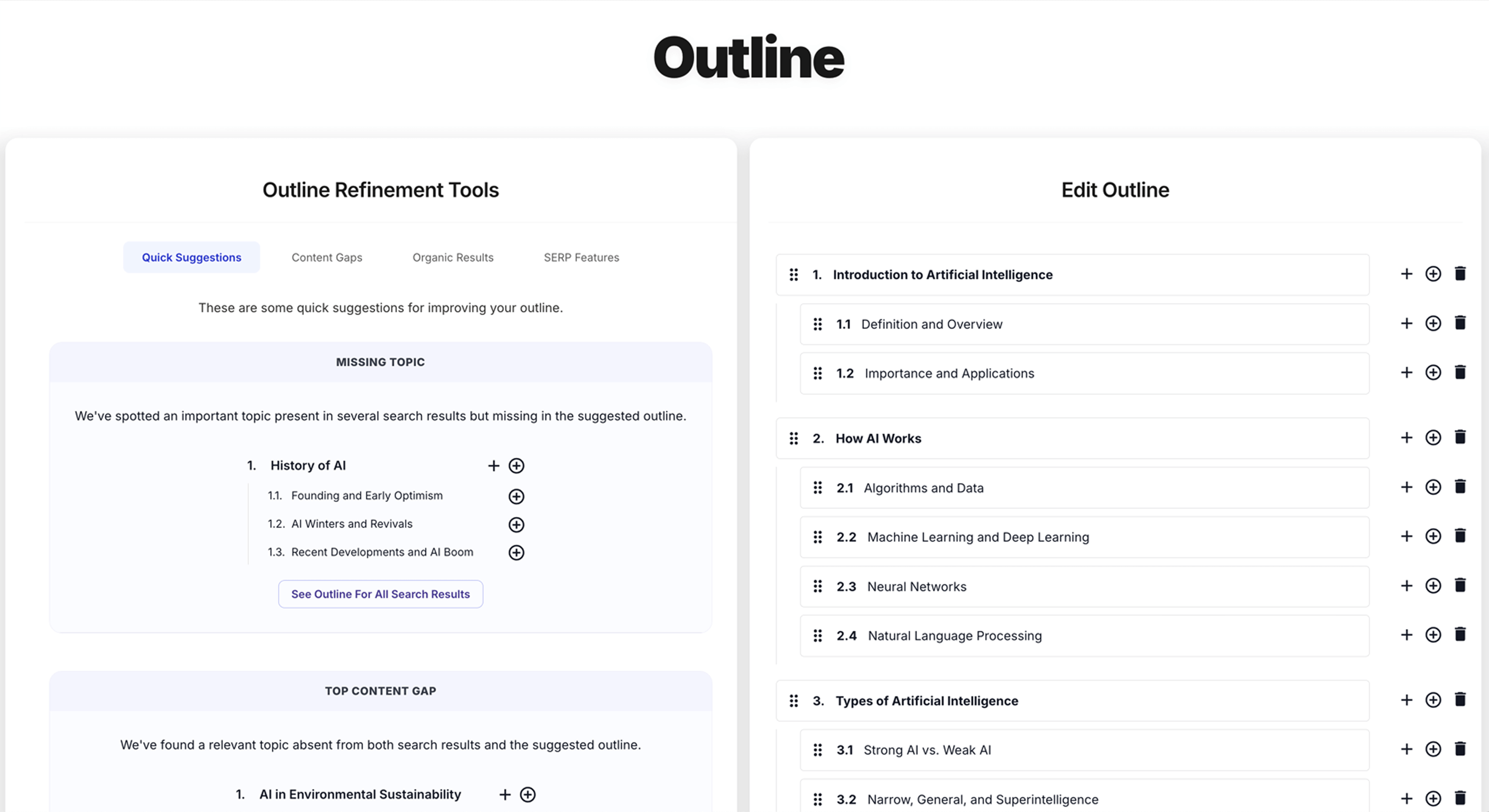Click the plus icon beside Definition and Overview
Image resolution: width=1489 pixels, height=812 pixels.
pyautogui.click(x=1406, y=324)
